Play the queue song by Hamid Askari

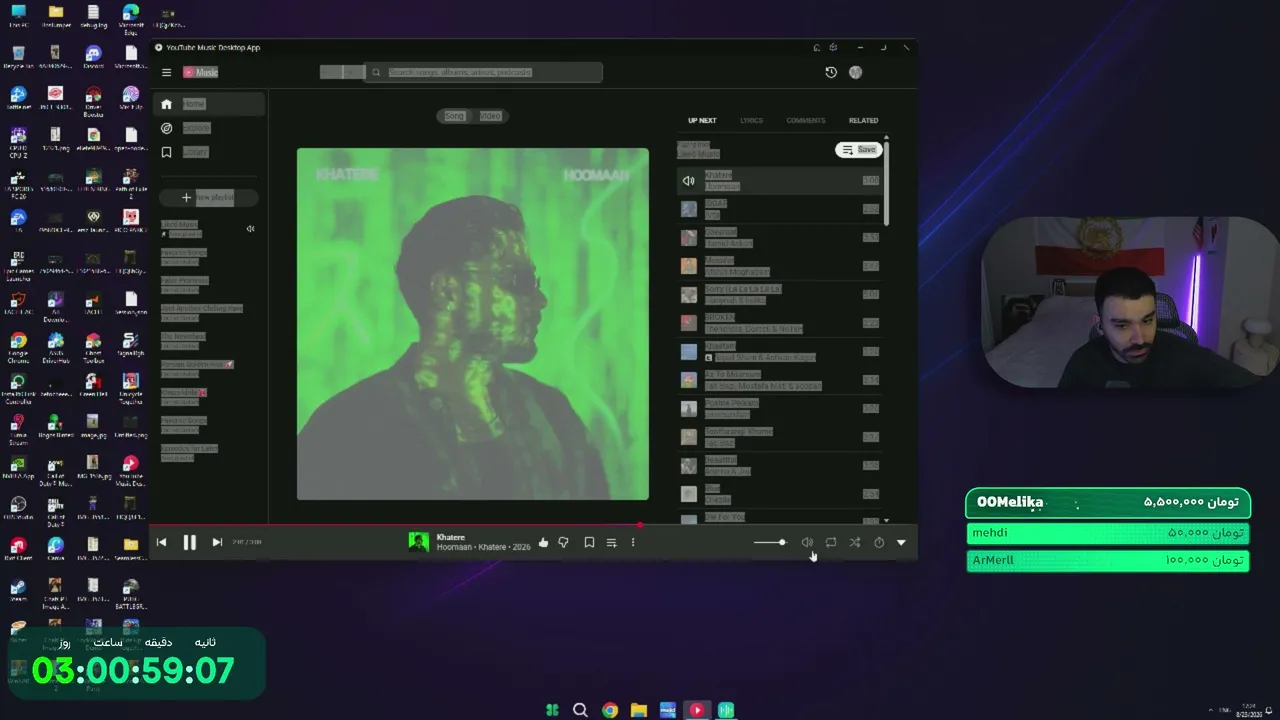tap(780, 238)
